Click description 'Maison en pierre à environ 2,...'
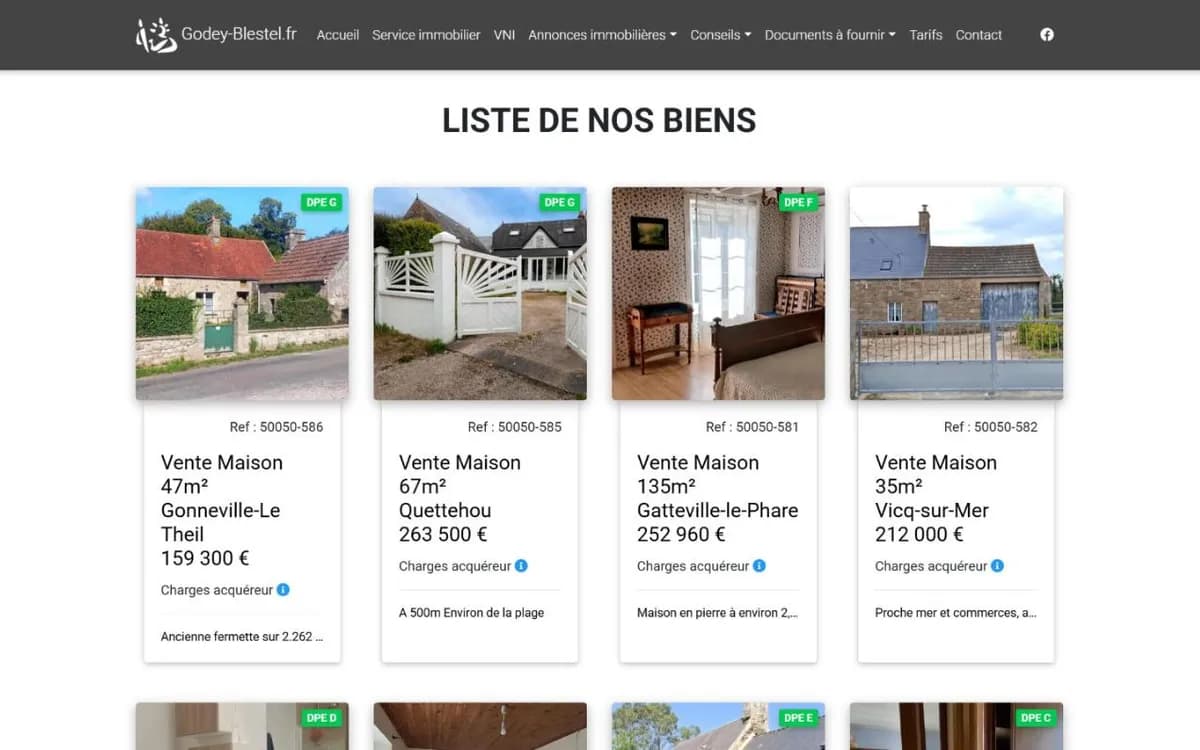 [718, 612]
